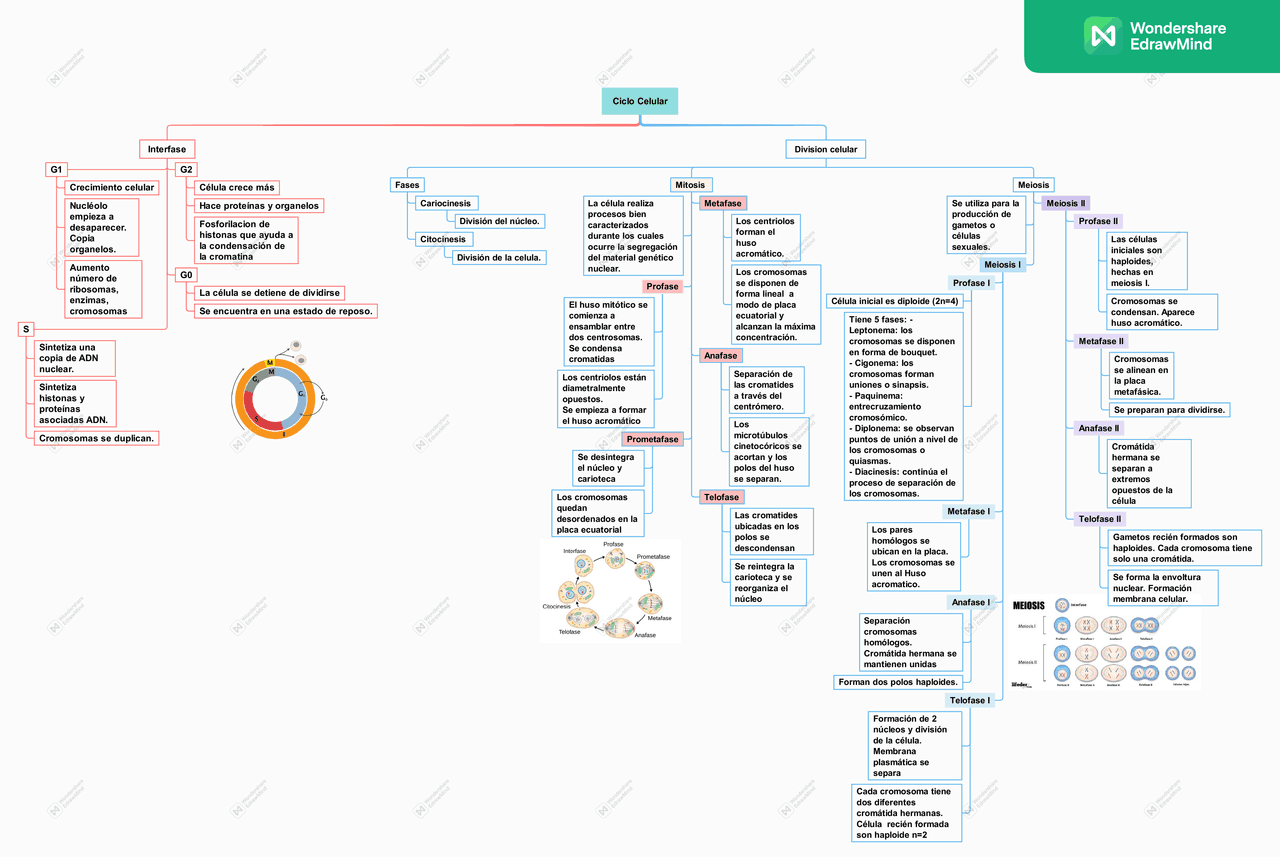Select "Célula inicial es diploide (2n=4)"
1280x857 pixels.
tap(895, 301)
